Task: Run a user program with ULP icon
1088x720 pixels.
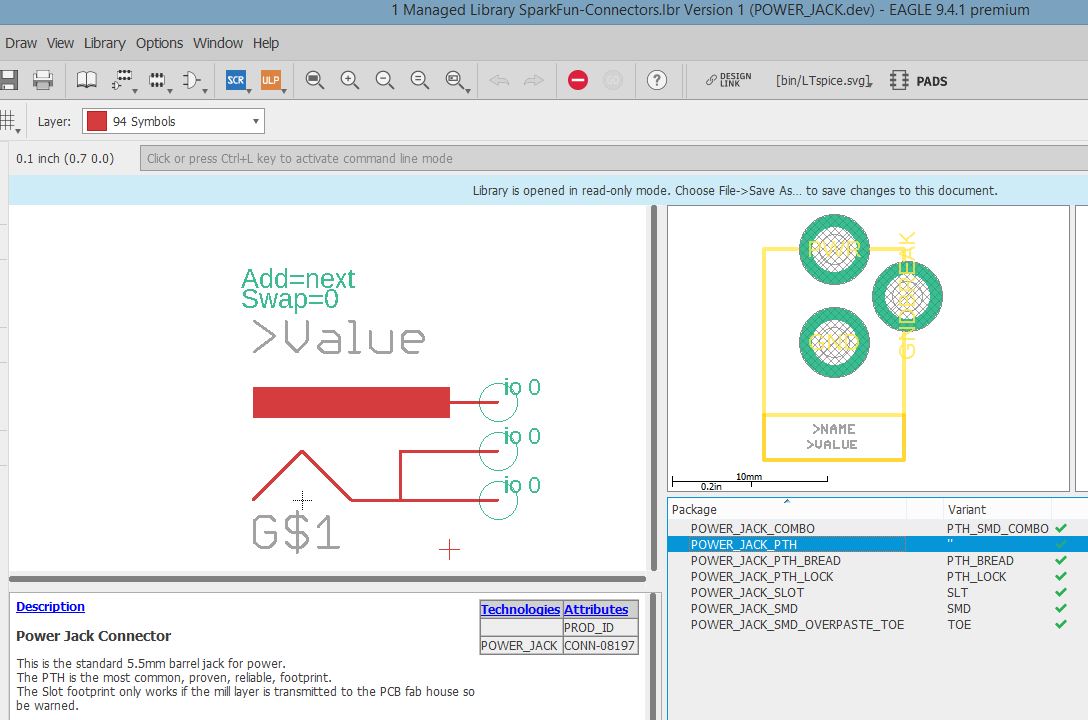Action: click(270, 80)
